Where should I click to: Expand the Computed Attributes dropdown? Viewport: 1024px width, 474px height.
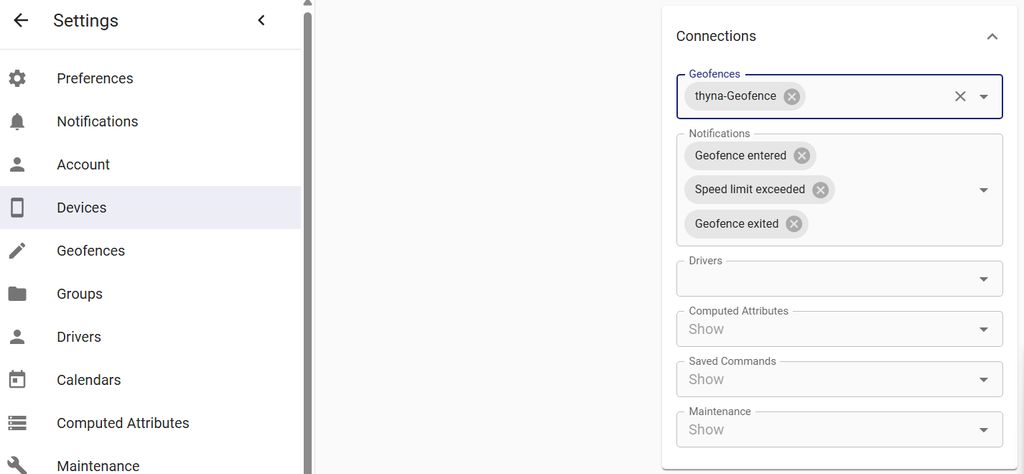point(984,329)
